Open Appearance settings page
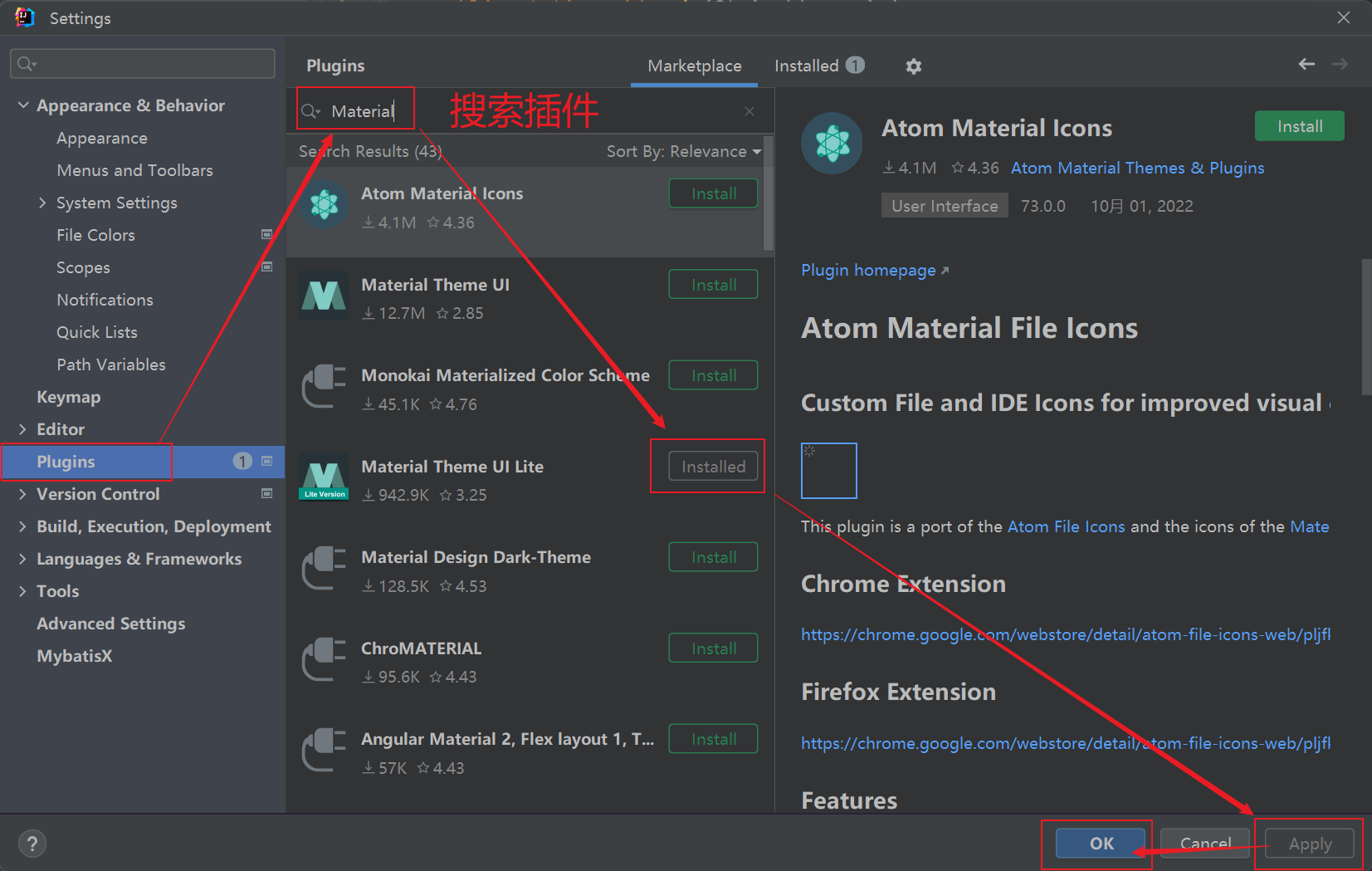1372x871 pixels. pos(102,138)
